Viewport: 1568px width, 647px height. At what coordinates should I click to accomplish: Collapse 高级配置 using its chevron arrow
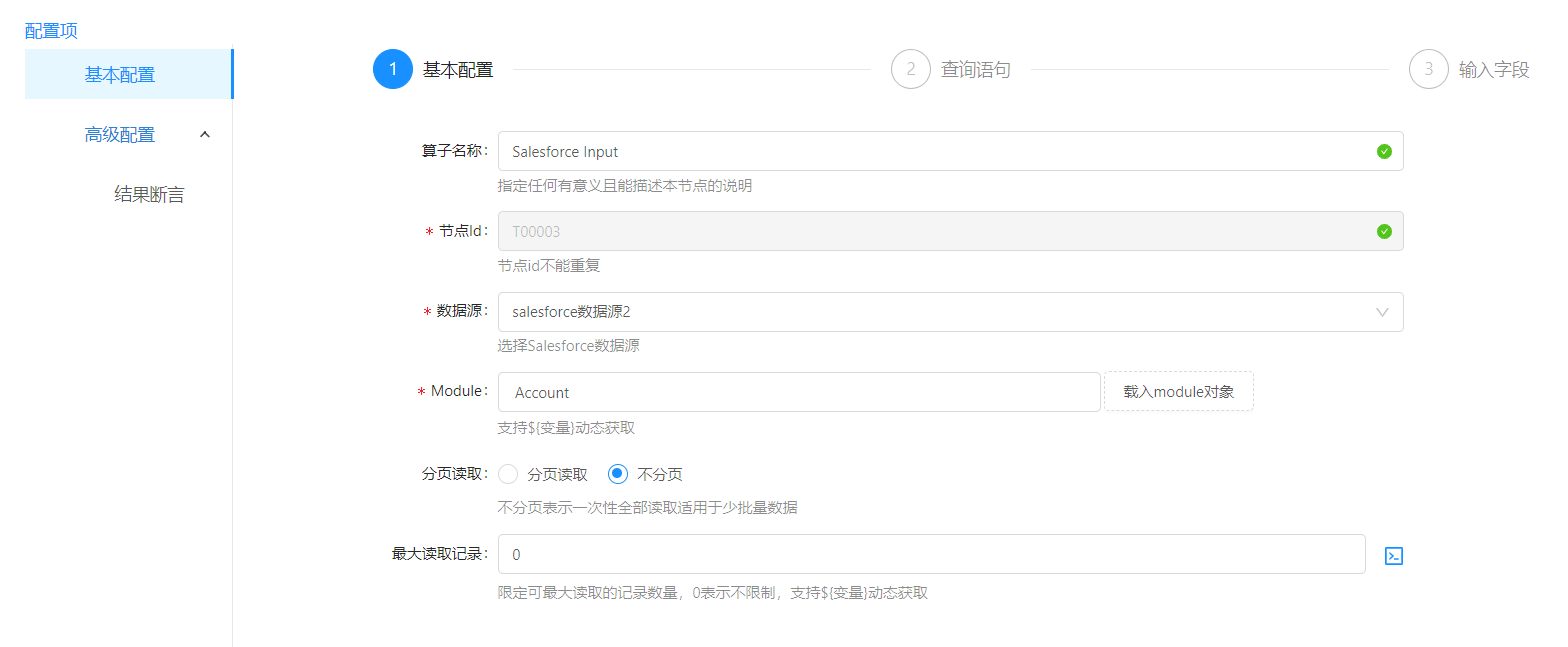205,135
